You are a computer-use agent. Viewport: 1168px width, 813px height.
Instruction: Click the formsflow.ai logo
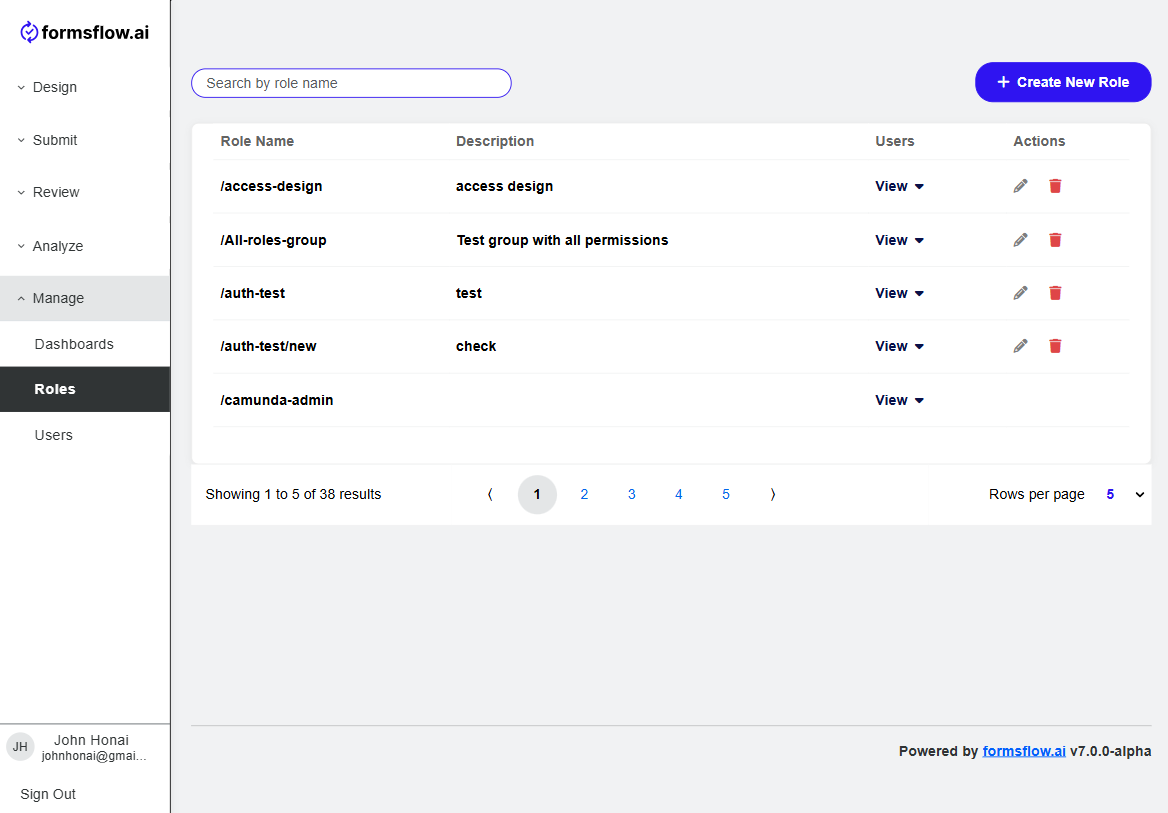84,32
